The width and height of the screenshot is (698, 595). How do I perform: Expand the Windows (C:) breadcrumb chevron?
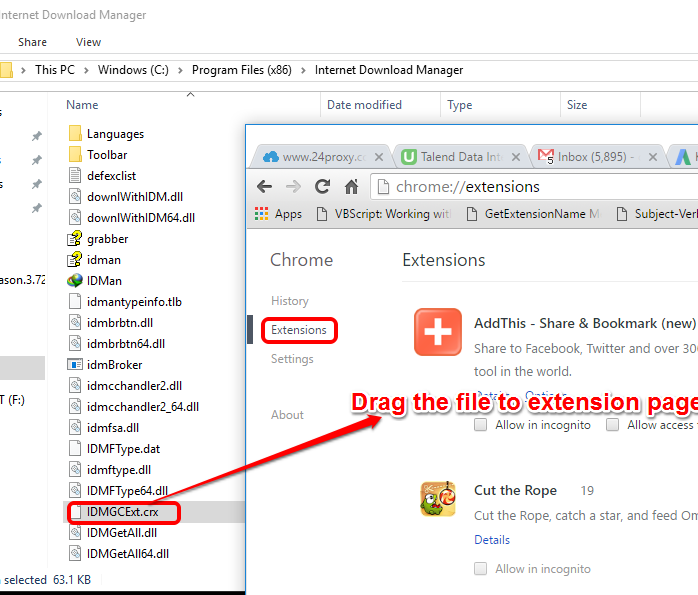[x=180, y=70]
